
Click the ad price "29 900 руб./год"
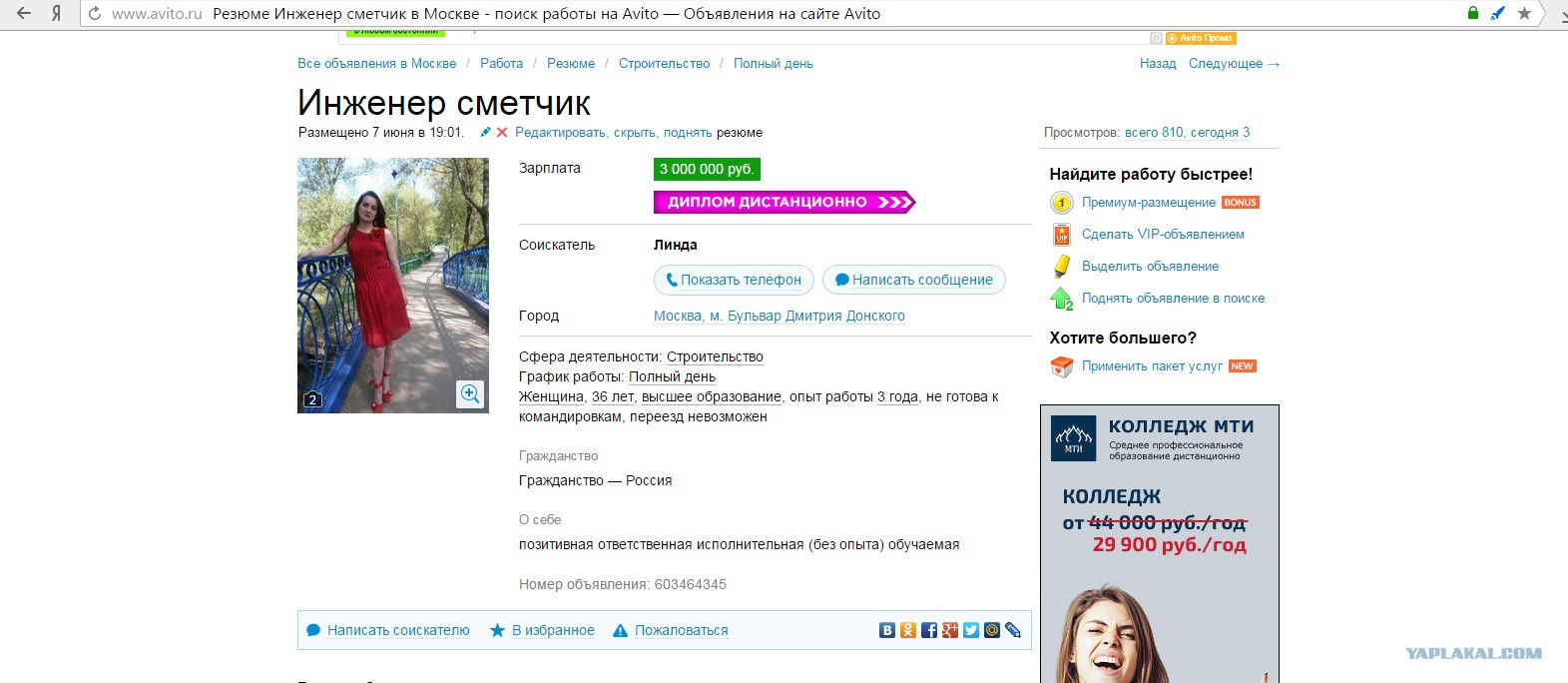pyautogui.click(x=1169, y=545)
